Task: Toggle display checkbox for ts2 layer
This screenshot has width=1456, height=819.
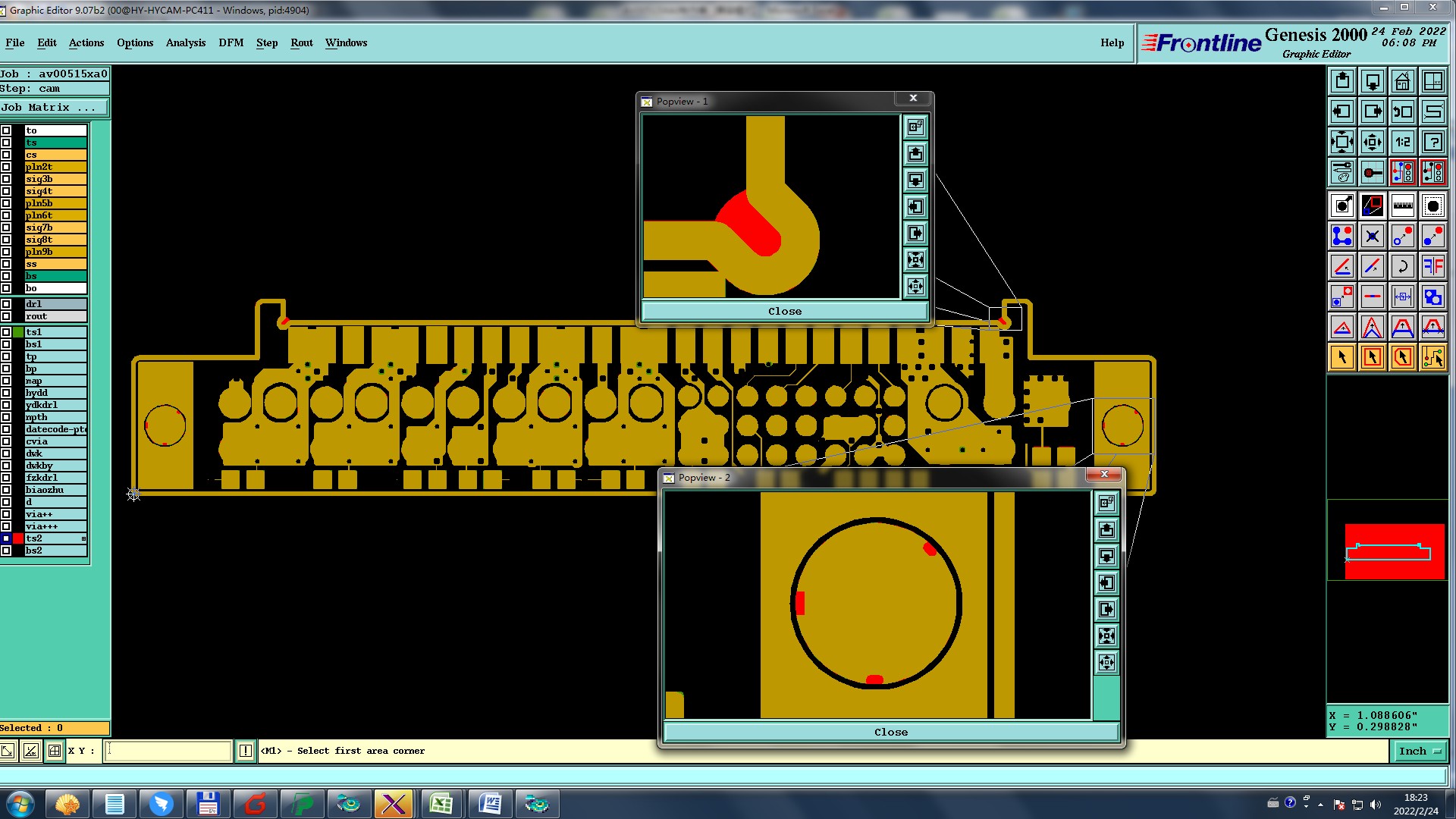Action: point(6,538)
